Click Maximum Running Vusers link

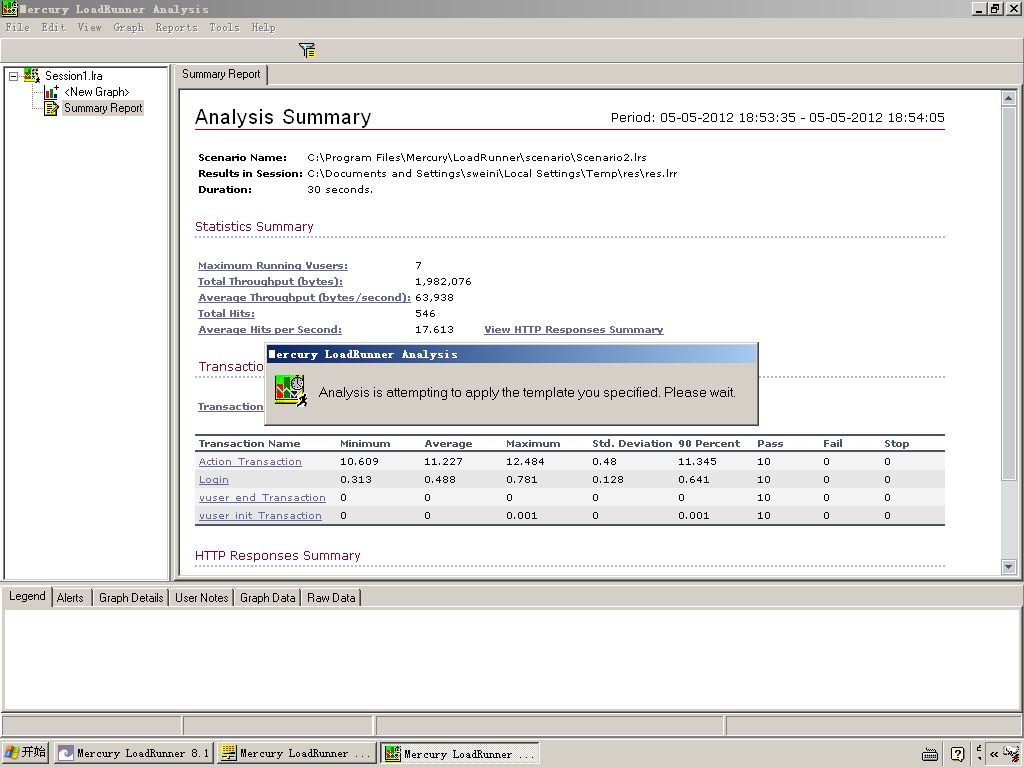click(x=272, y=266)
